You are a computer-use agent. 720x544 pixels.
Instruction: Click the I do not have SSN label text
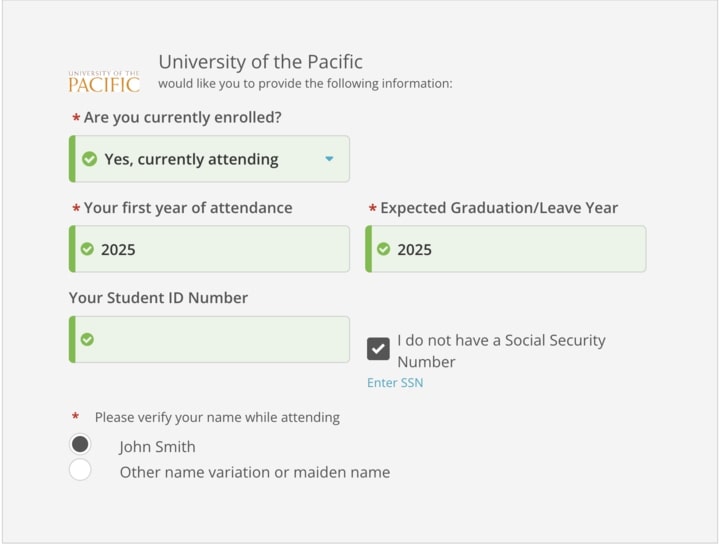click(x=501, y=351)
